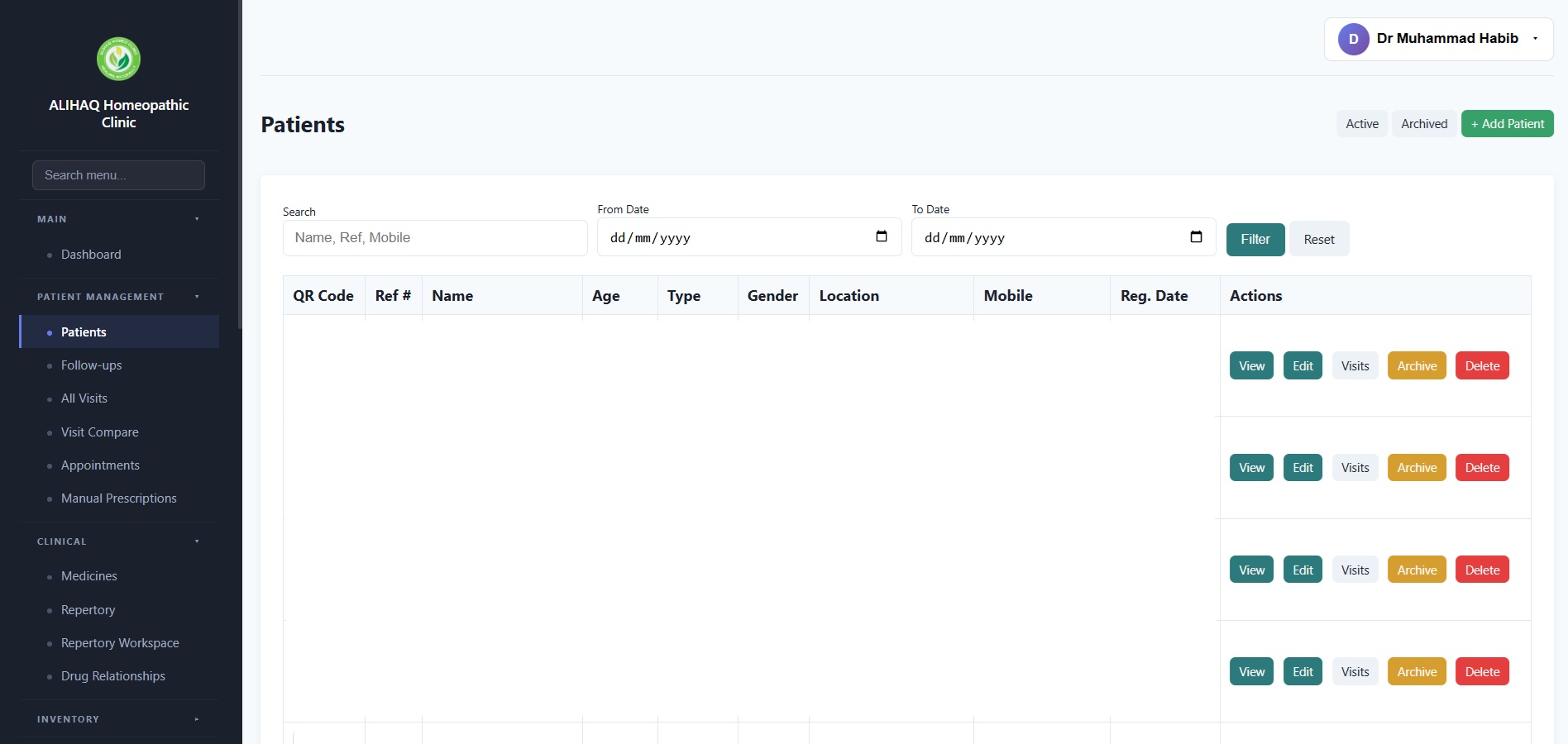Switch to Archived patients tab
This screenshot has width=1568, height=744.
coord(1424,124)
